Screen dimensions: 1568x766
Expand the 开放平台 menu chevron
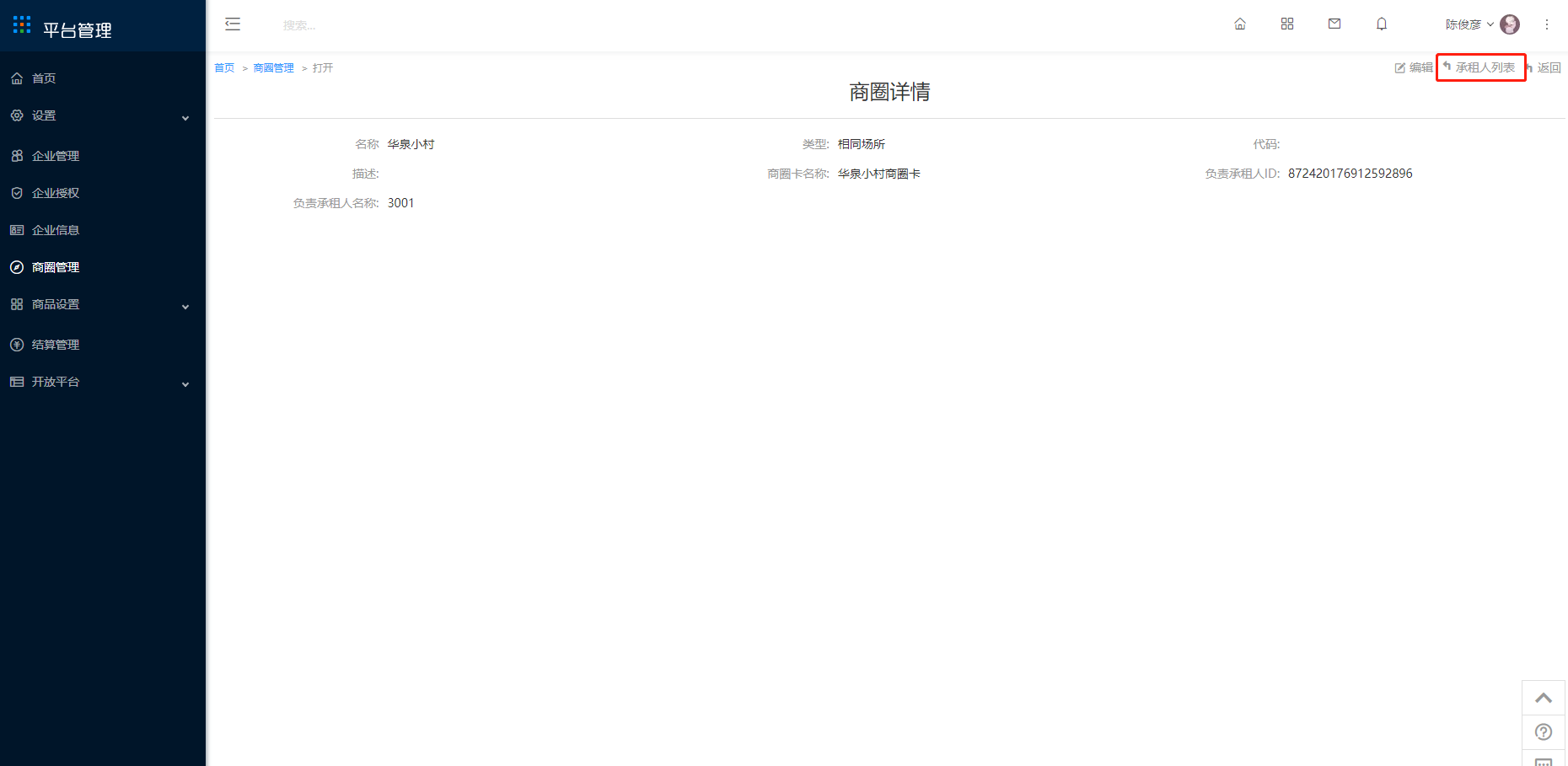185,384
